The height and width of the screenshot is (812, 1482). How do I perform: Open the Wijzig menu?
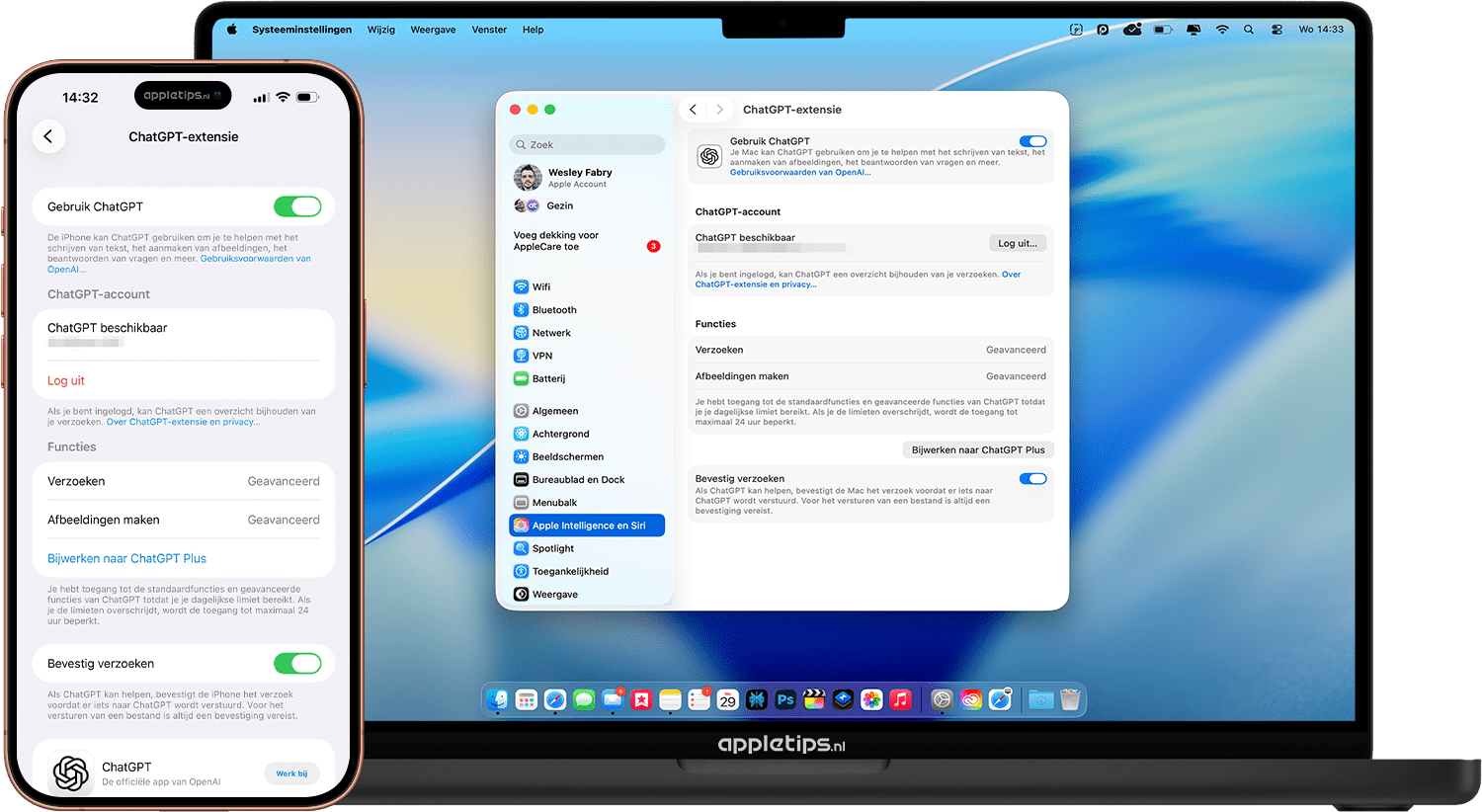pos(381,30)
